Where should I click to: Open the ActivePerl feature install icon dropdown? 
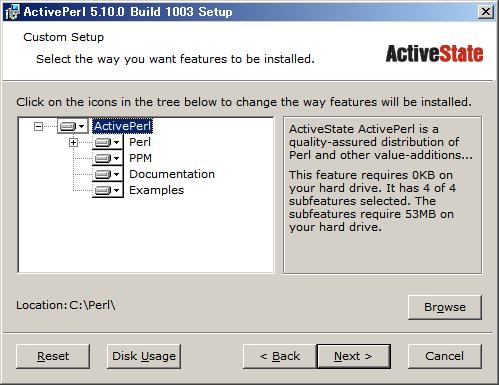(73, 126)
